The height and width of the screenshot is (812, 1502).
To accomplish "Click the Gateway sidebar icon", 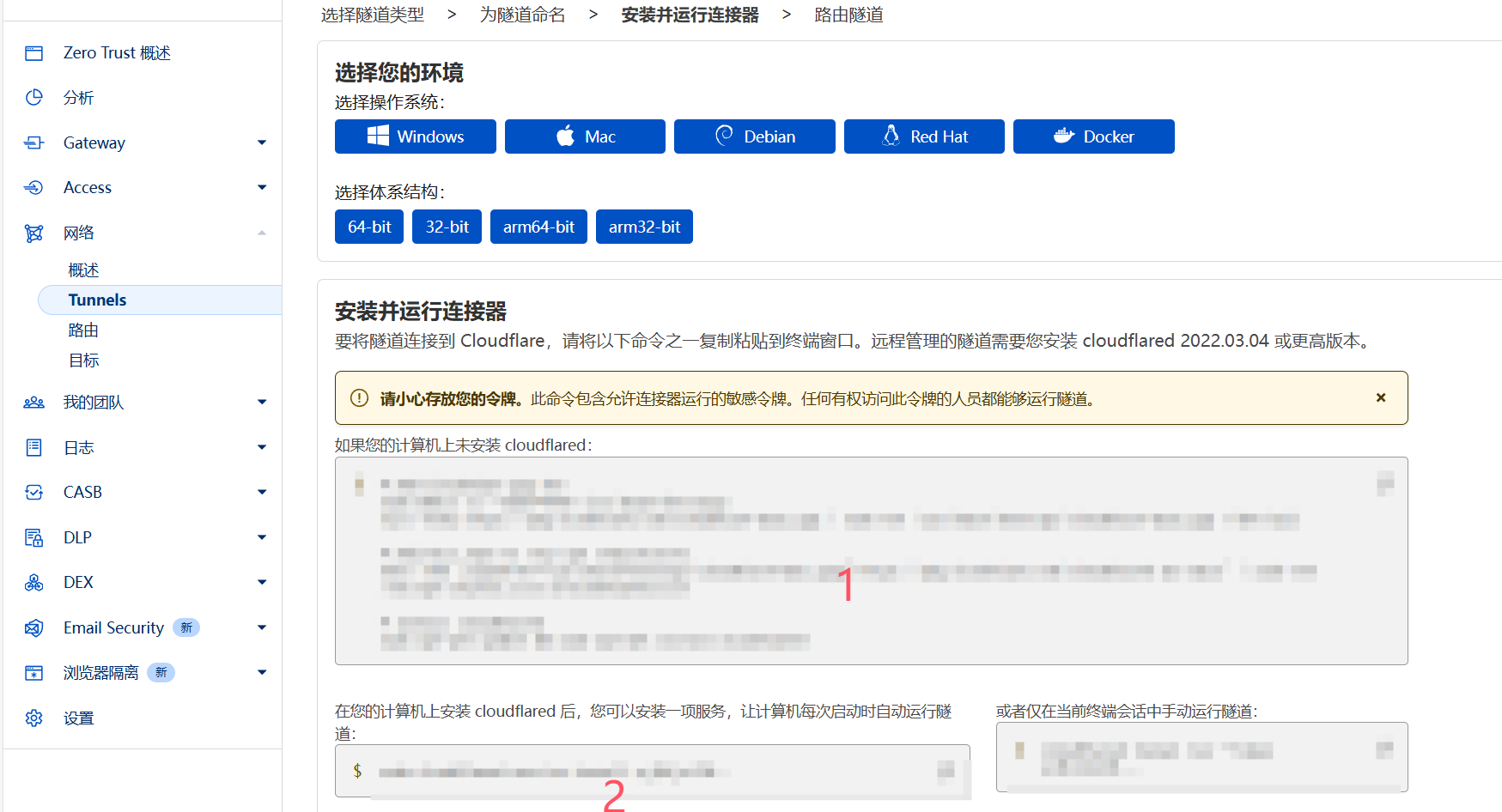I will 33,142.
